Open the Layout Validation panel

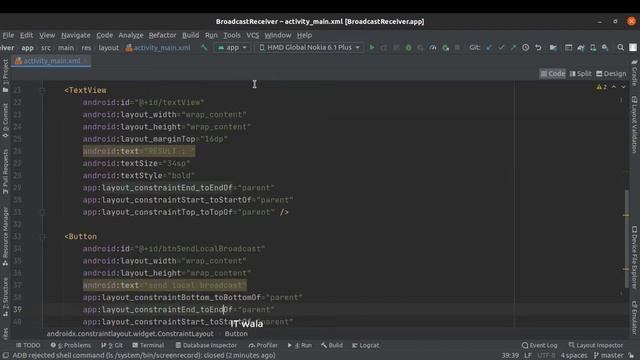[634, 125]
